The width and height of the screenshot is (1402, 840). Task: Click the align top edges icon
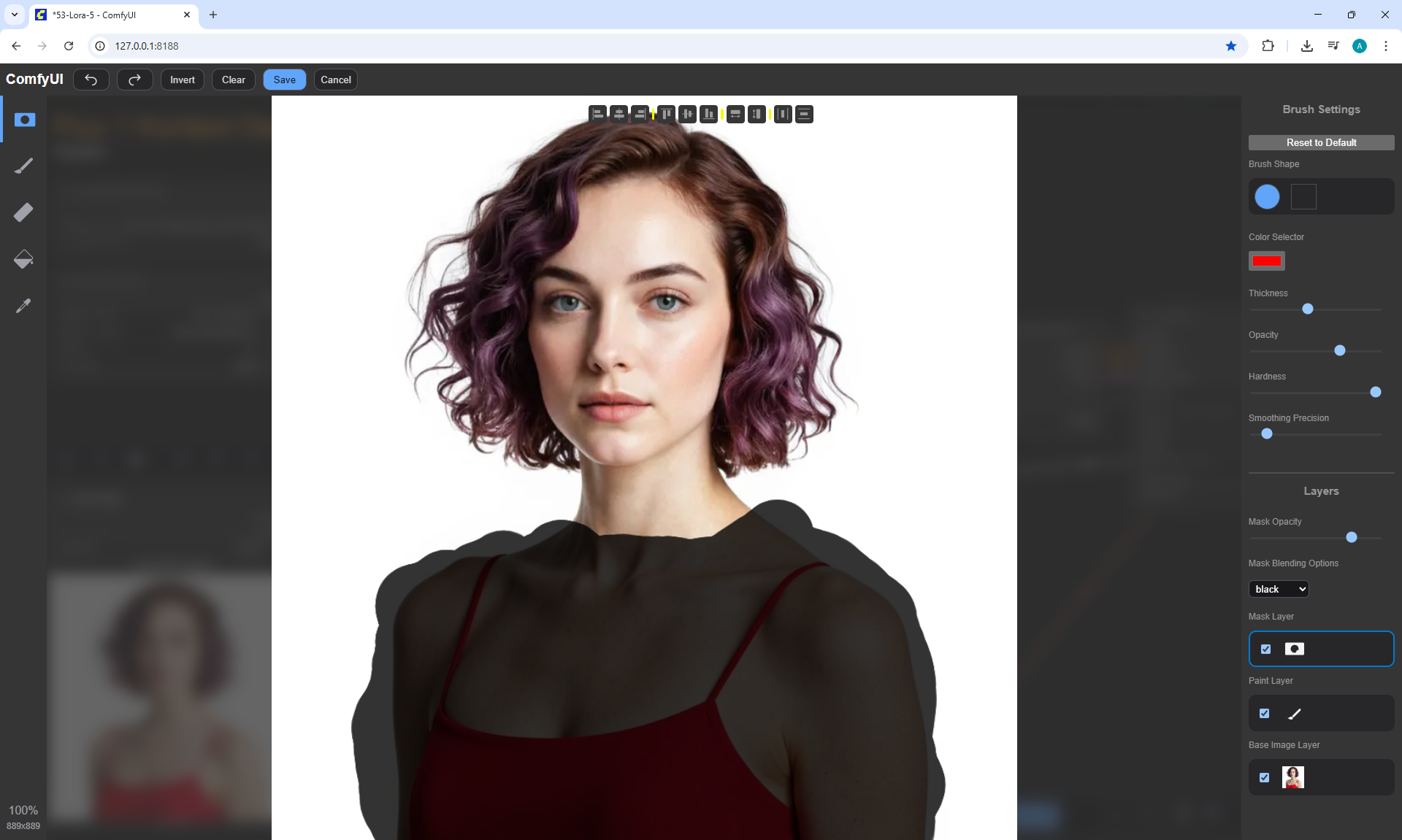(666, 114)
